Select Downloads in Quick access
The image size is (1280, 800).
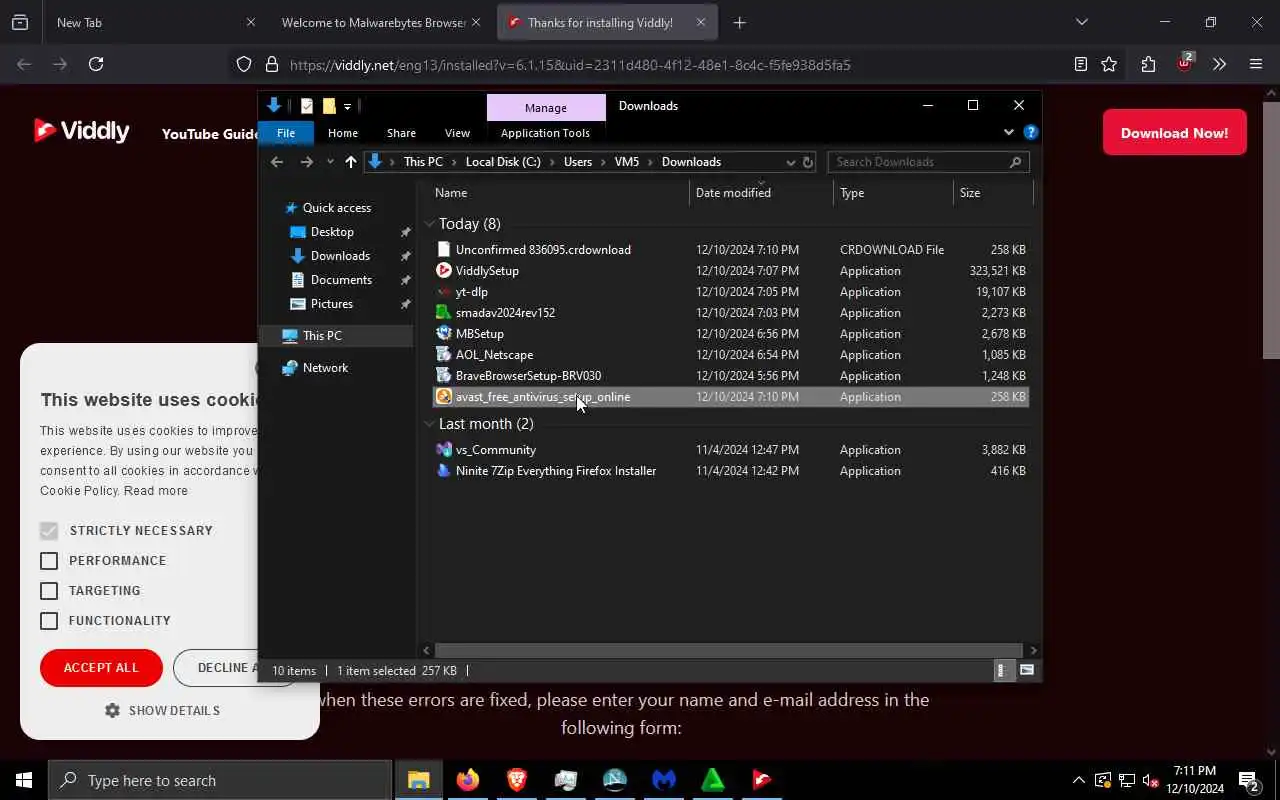[x=340, y=256]
